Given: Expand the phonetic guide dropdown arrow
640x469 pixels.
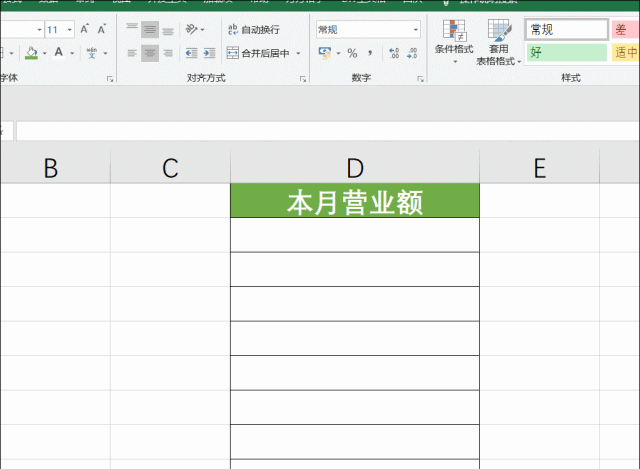Looking at the screenshot, I should [x=105, y=53].
